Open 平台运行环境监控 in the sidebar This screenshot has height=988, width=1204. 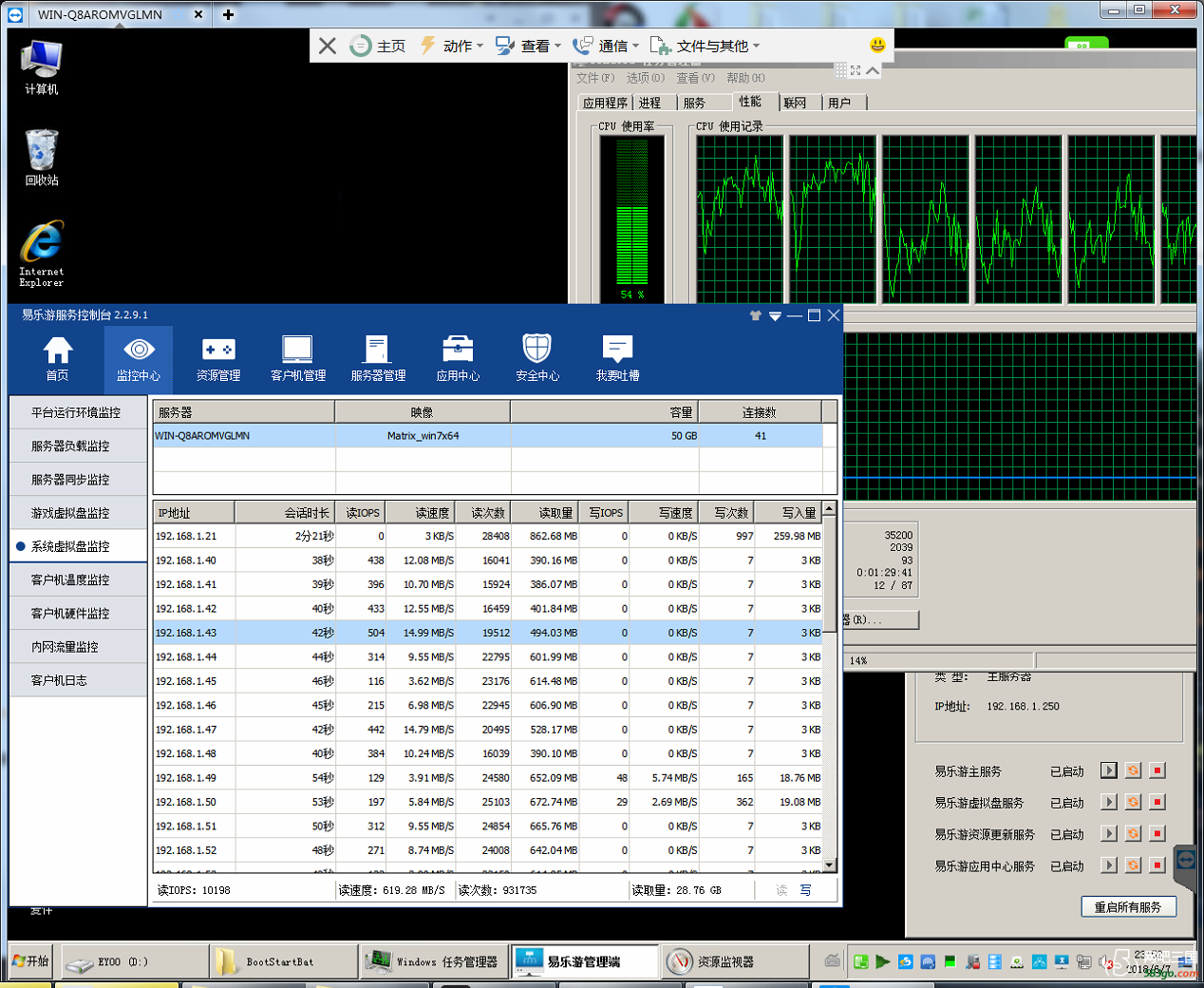(x=79, y=412)
